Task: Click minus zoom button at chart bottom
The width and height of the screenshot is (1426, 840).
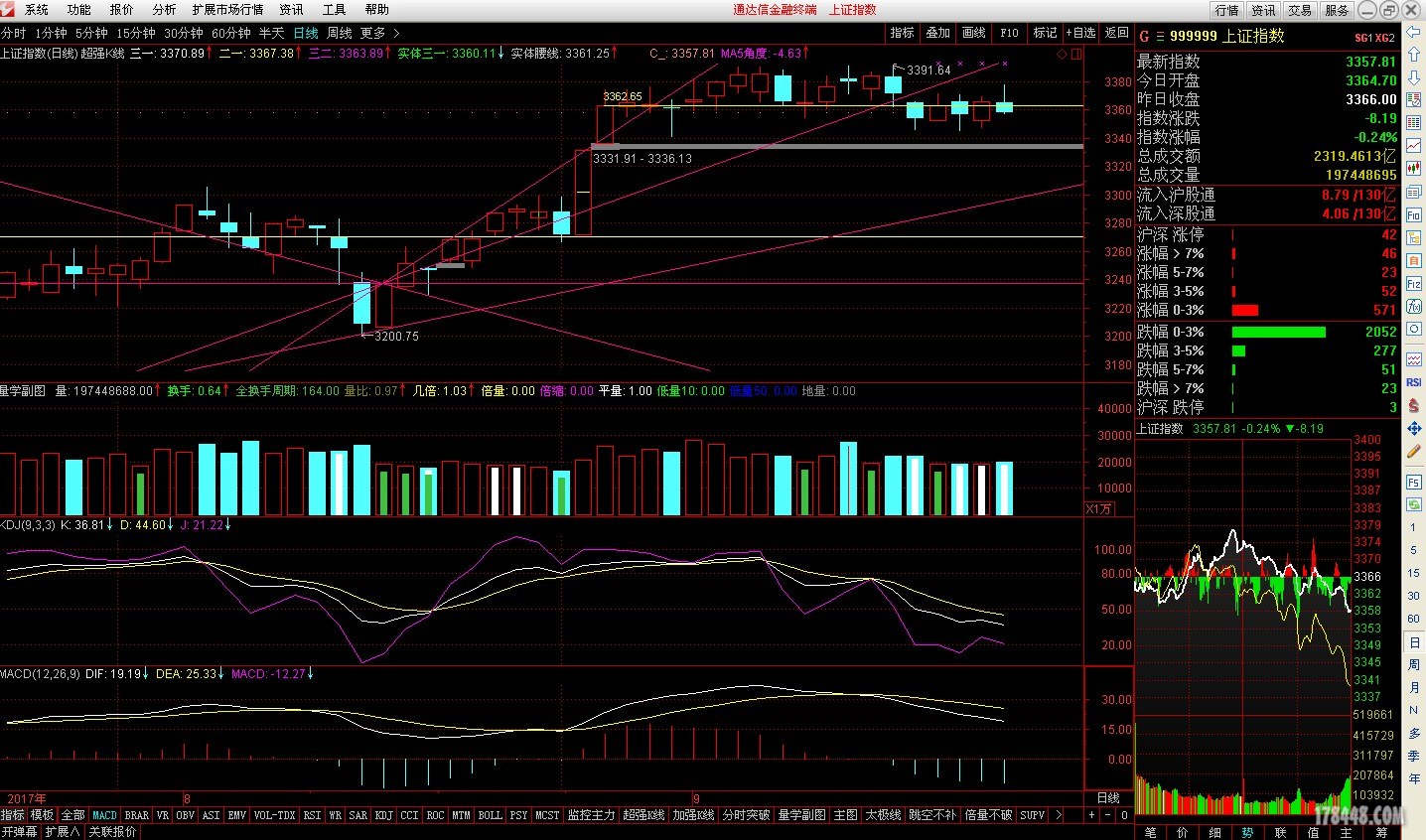Action: tap(1108, 815)
